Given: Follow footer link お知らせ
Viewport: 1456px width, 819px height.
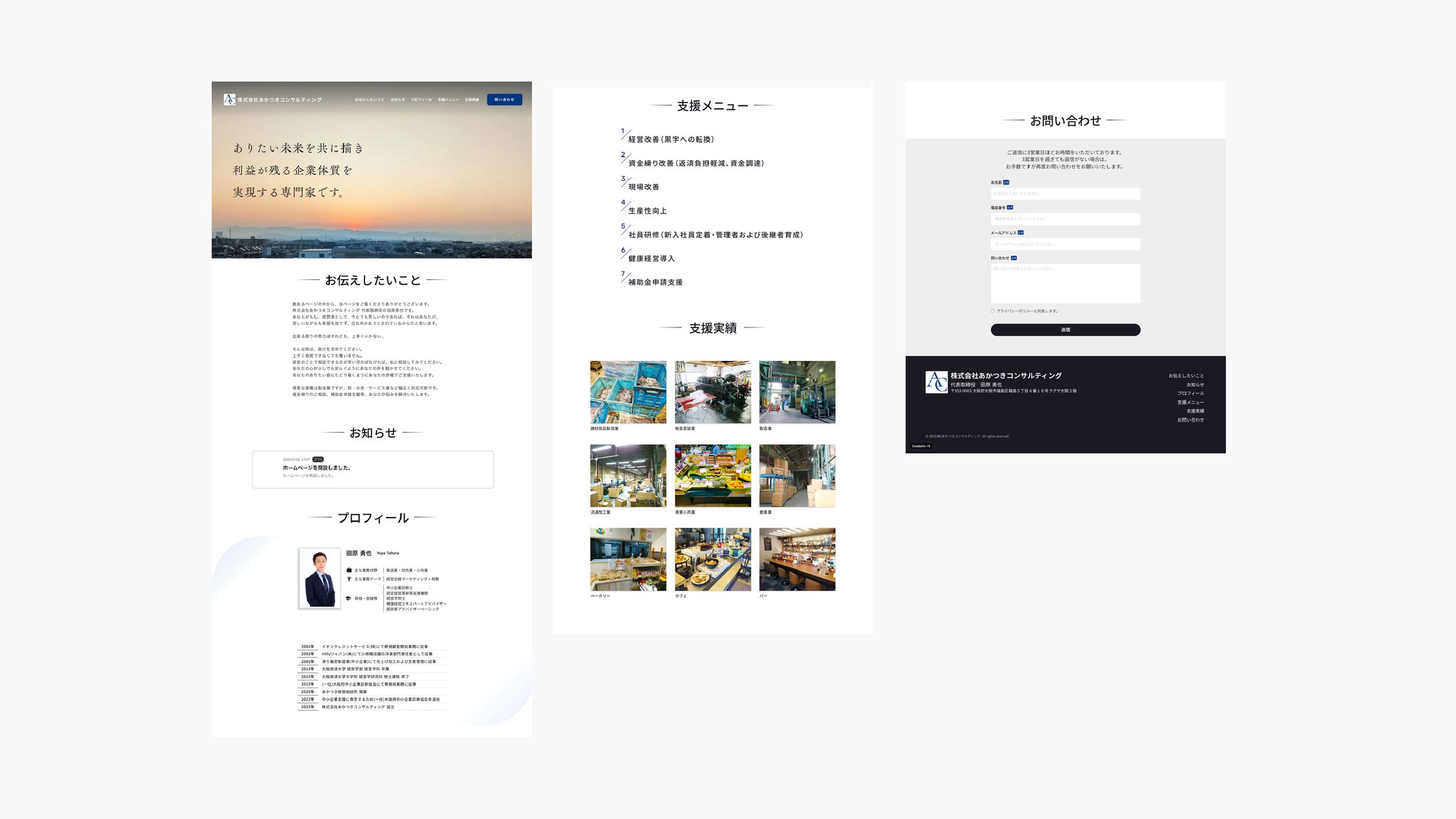Looking at the screenshot, I should [1195, 385].
